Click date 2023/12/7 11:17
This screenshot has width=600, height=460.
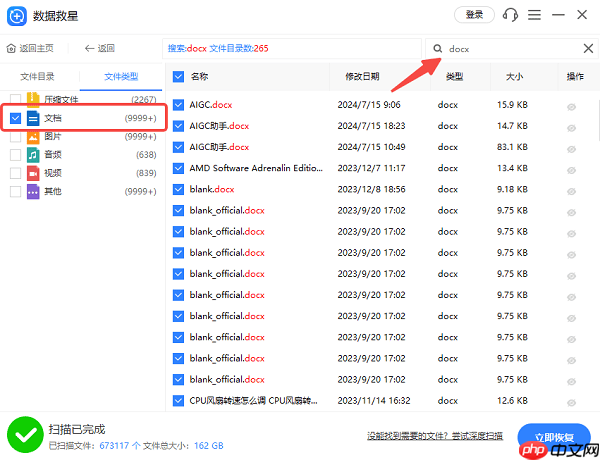coord(371,168)
